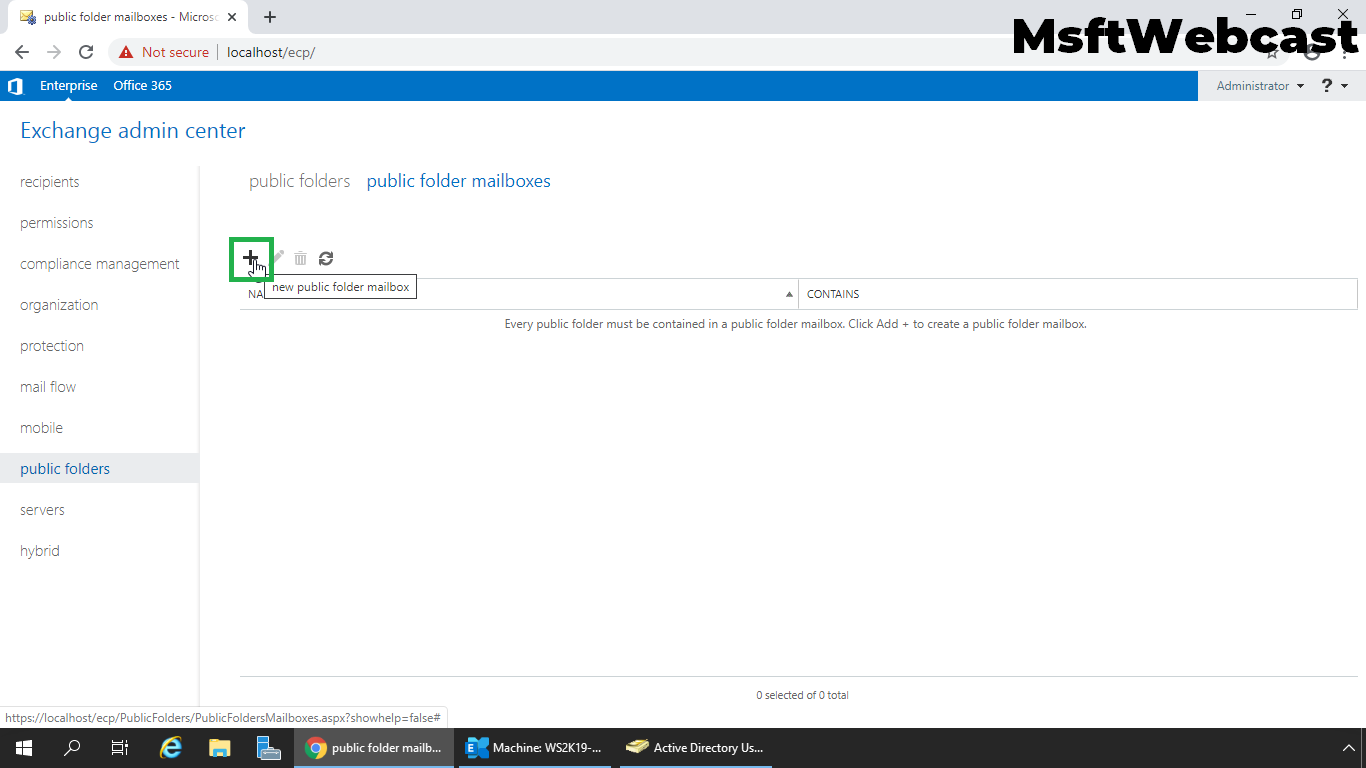The height and width of the screenshot is (768, 1366).
Task: Open Active Directory Users from the taskbar
Action: click(695, 747)
